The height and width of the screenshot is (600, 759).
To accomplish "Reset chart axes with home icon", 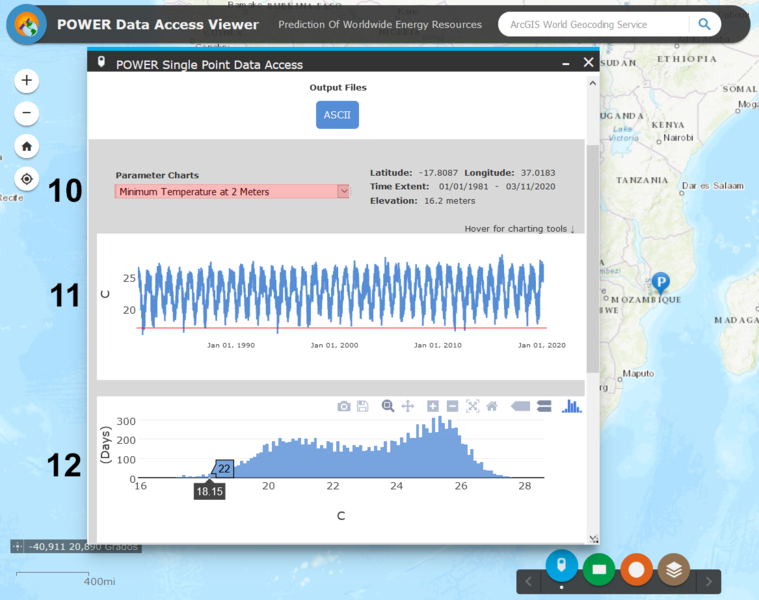I will (x=492, y=406).
